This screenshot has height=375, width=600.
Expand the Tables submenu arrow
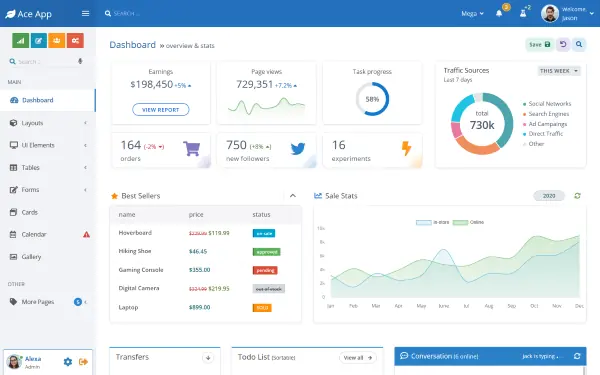[85, 167]
